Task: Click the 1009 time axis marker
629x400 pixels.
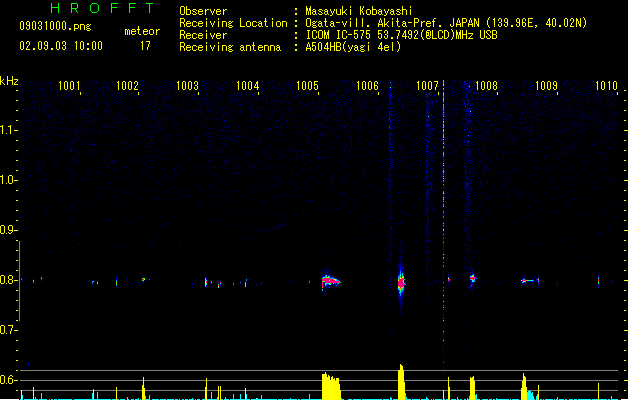Action: (x=546, y=86)
